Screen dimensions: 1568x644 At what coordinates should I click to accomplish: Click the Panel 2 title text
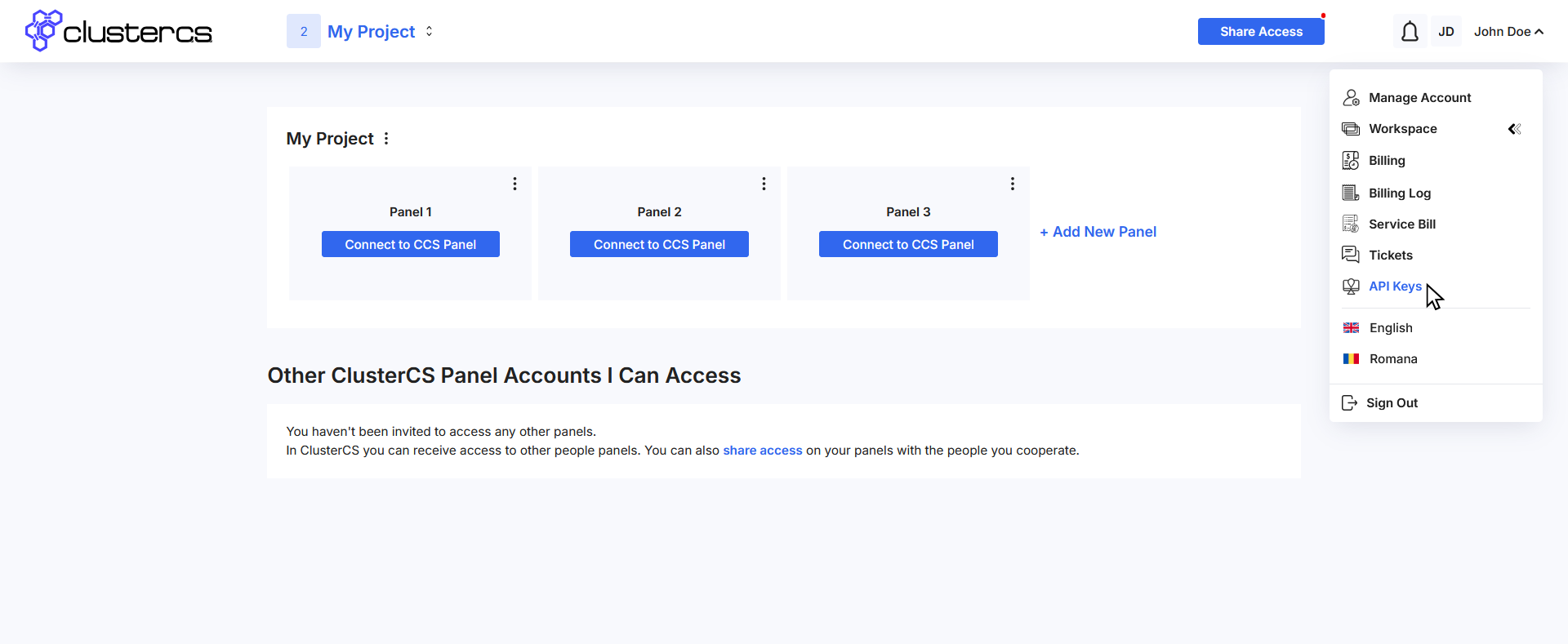(659, 211)
